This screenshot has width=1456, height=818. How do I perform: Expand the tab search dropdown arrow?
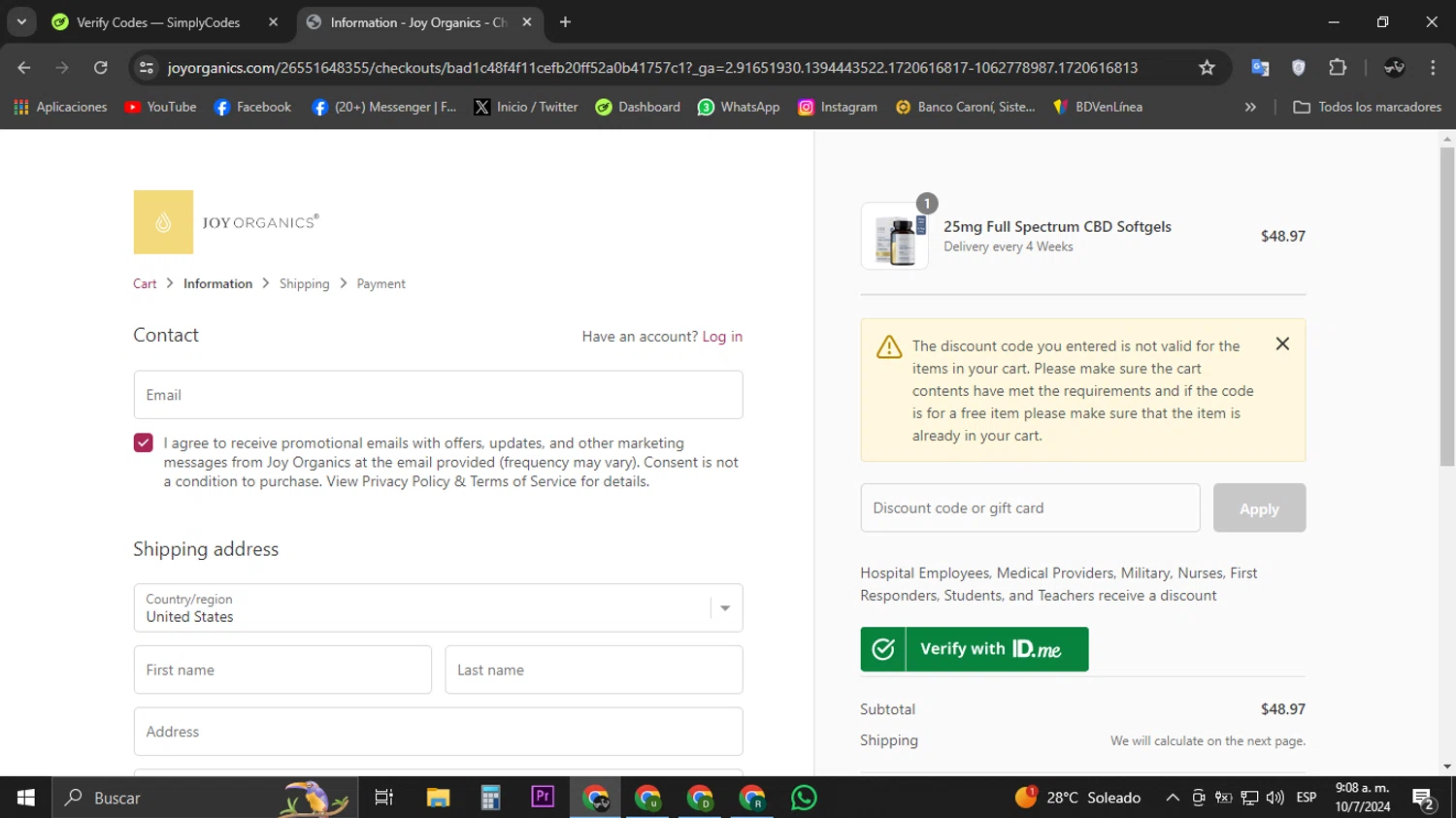tap(21, 22)
